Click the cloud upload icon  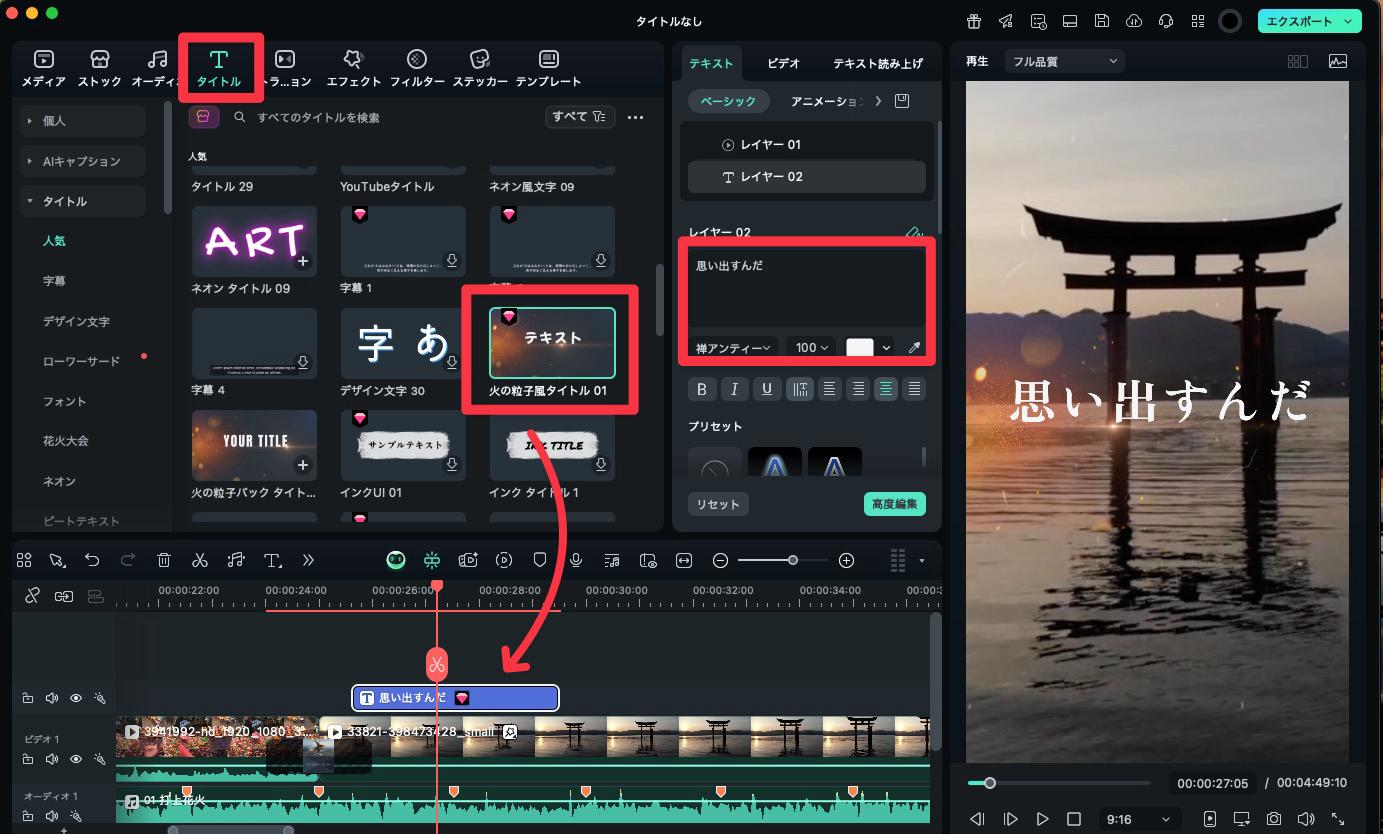coord(1133,21)
